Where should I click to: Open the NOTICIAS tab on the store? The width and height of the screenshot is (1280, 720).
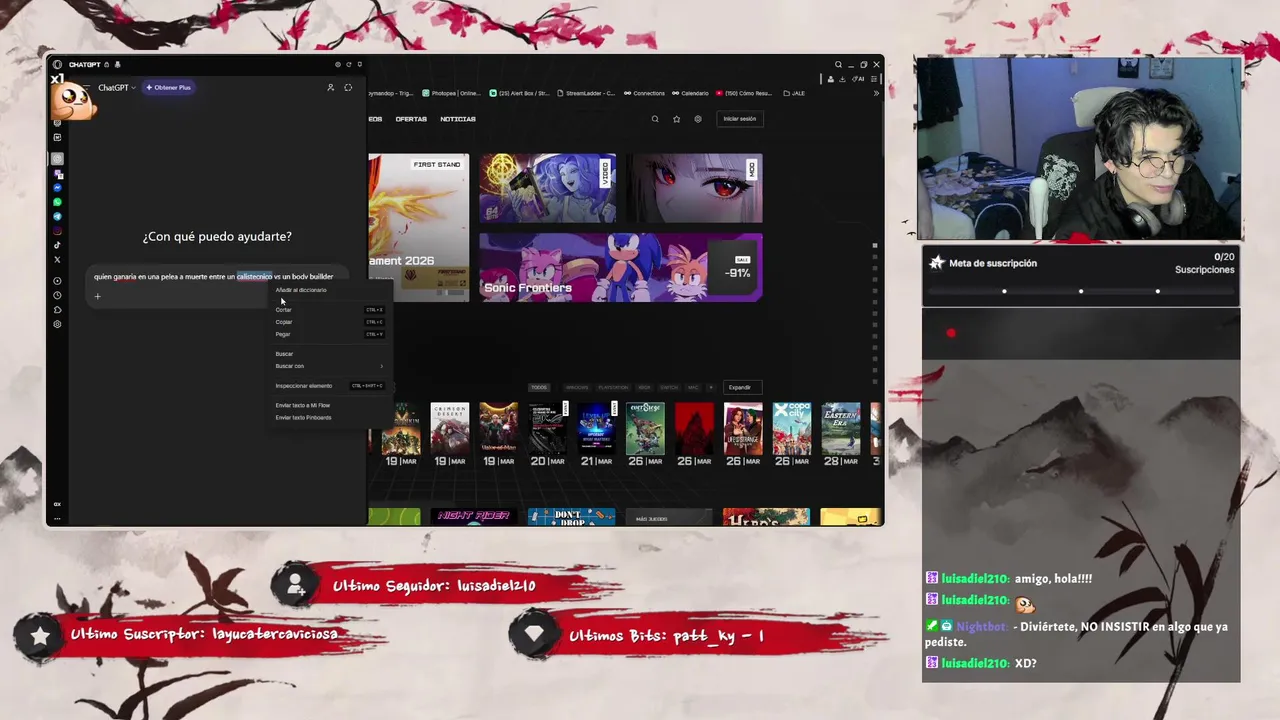click(458, 119)
